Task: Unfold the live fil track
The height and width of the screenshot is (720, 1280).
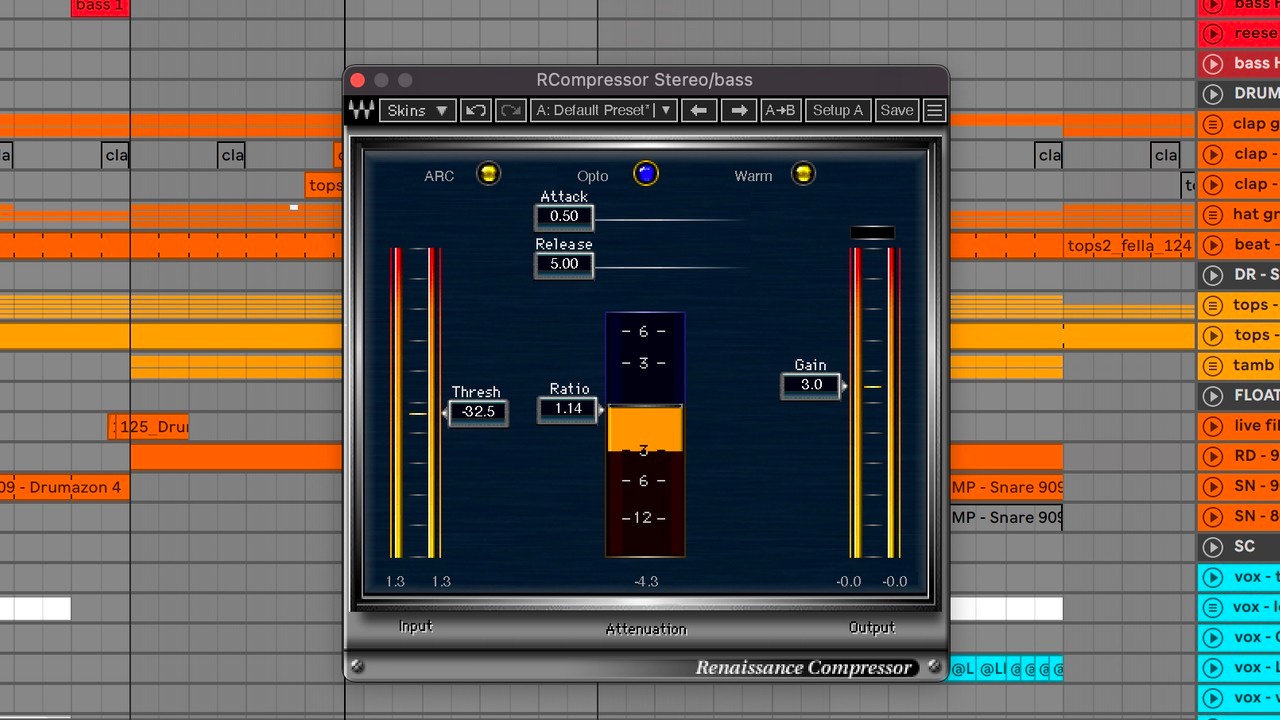Action: (1213, 426)
